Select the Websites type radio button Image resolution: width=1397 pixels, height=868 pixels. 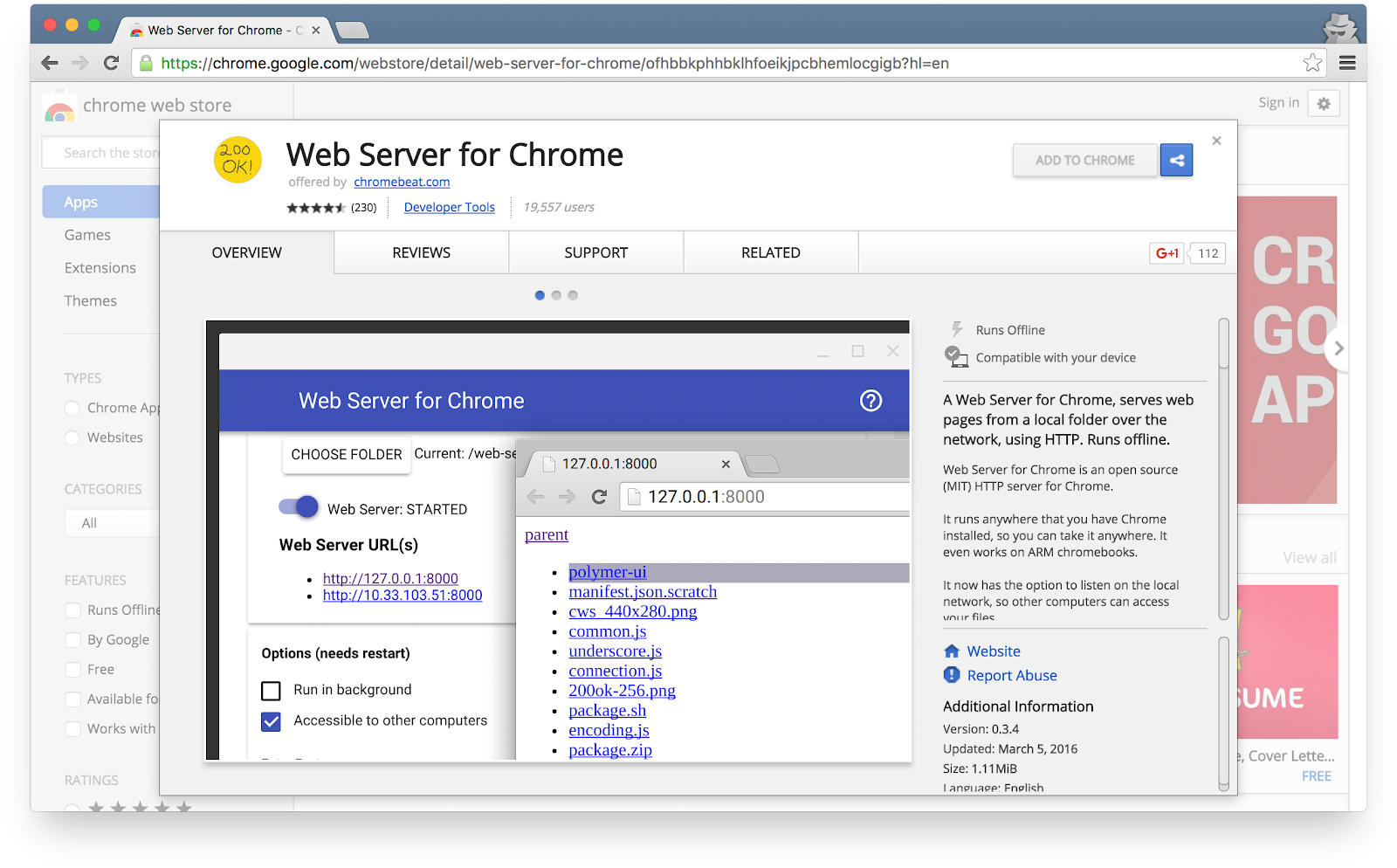[x=72, y=437]
